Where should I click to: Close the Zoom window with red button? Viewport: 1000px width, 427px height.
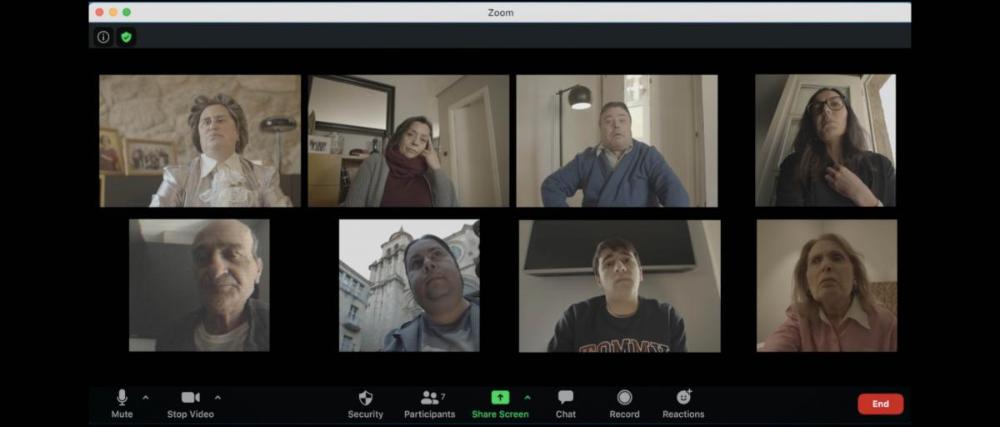pos(99,12)
